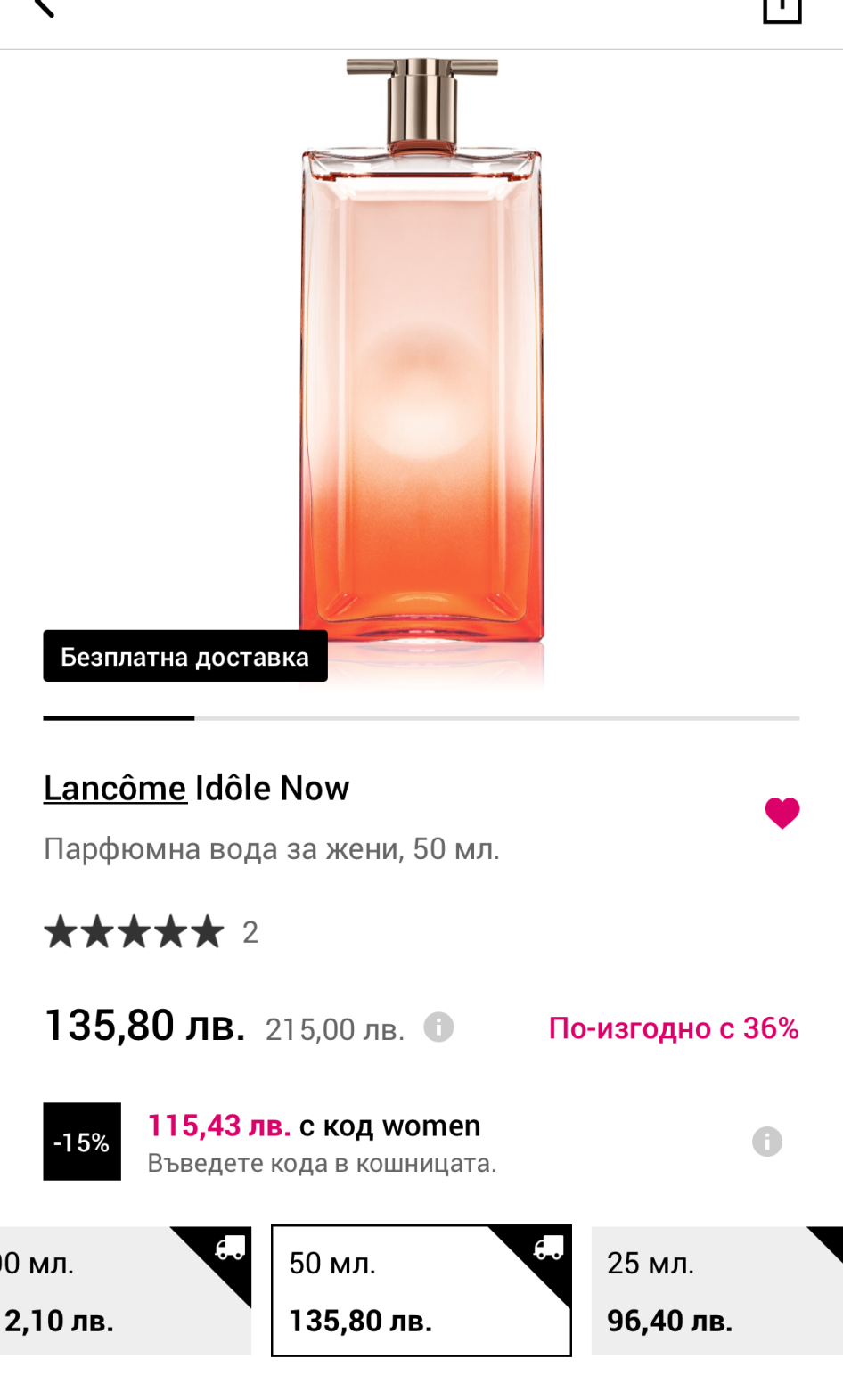Toggle the pink heart favorite icon
This screenshot has width=843, height=1400.
click(782, 812)
